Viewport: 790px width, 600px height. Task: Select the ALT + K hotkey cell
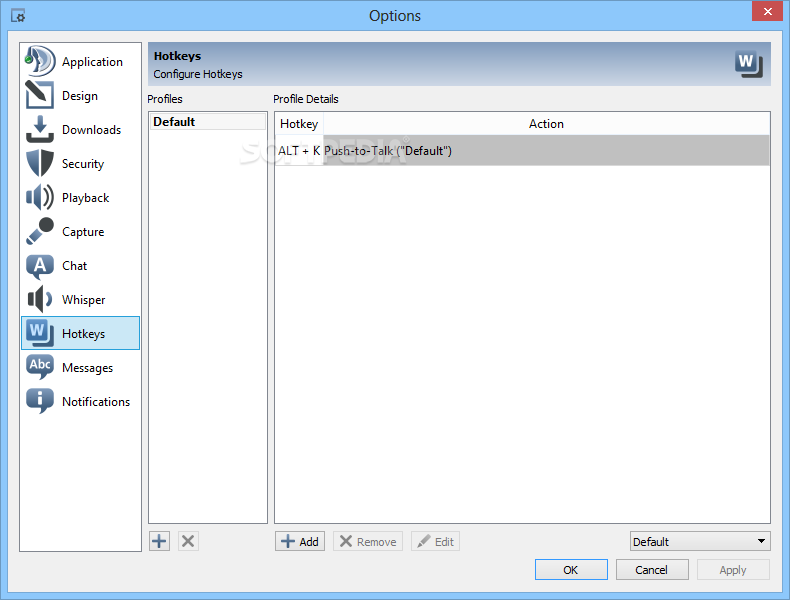pyautogui.click(x=299, y=150)
